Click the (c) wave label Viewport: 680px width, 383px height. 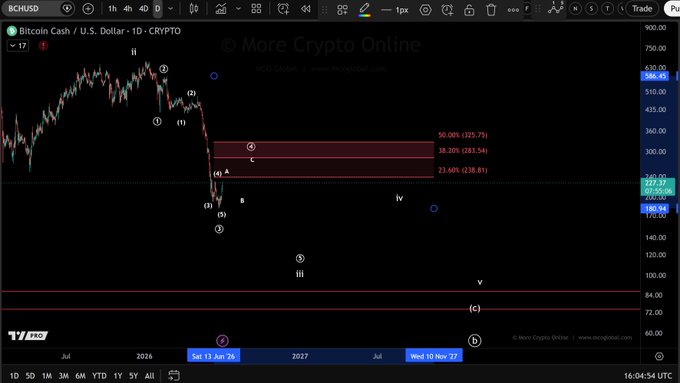tap(475, 308)
